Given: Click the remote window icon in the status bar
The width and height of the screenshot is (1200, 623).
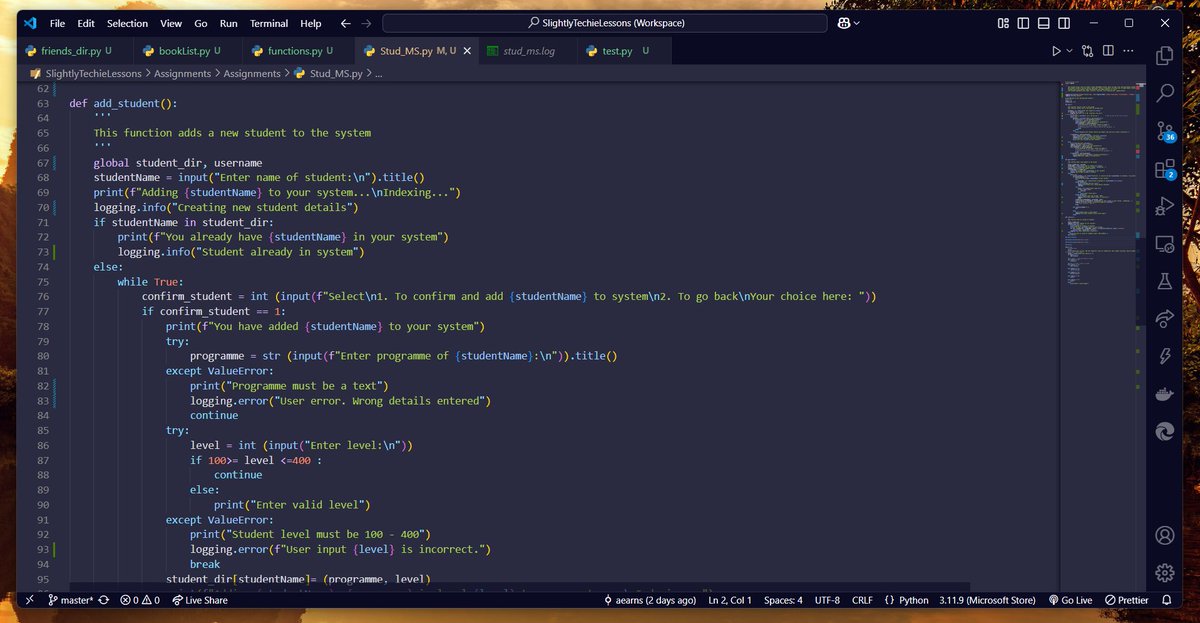Looking at the screenshot, I should coord(29,600).
